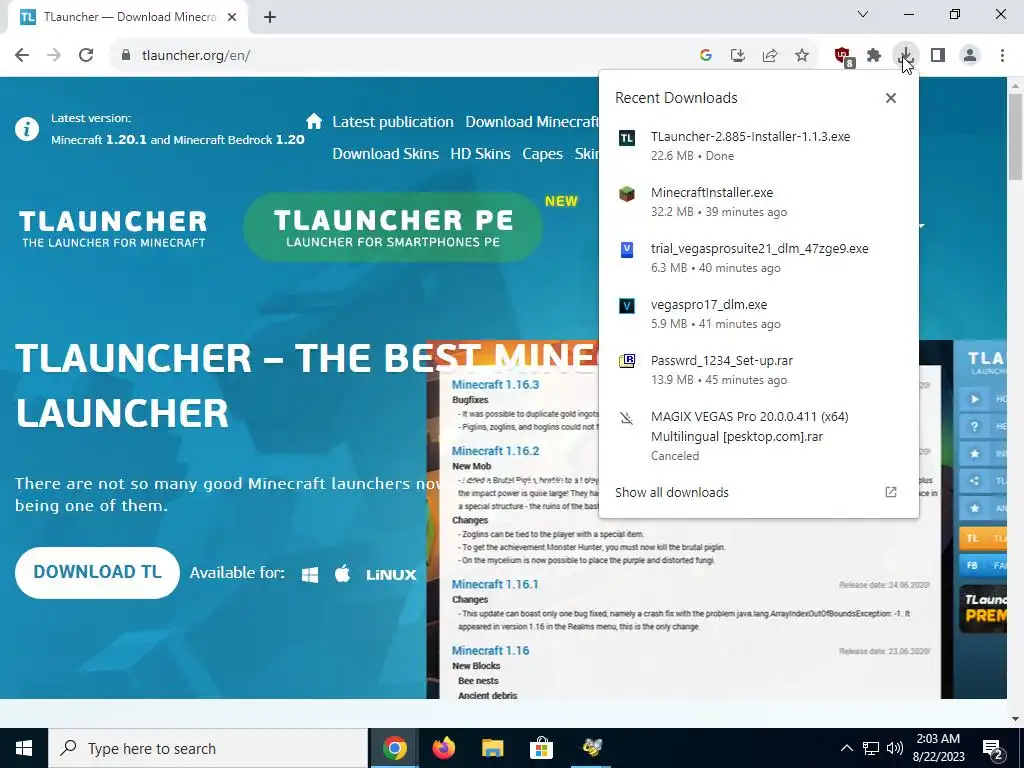The image size is (1024, 768).
Task: Click Show all downloads
Action: click(x=671, y=492)
